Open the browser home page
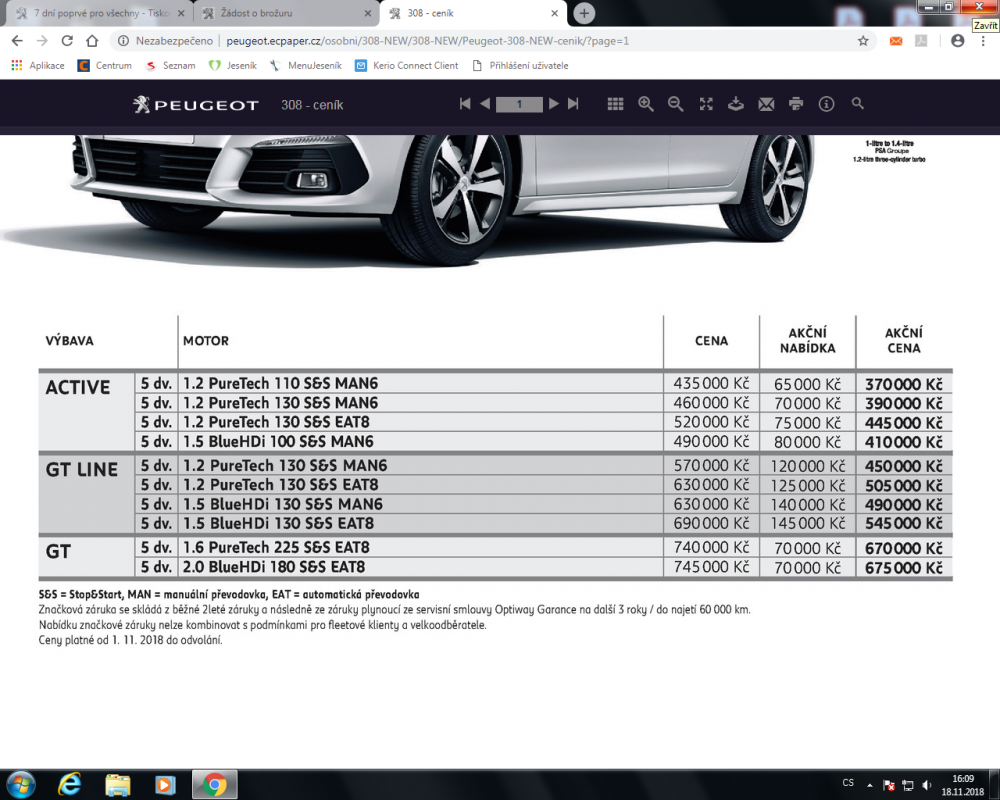The width and height of the screenshot is (1000, 800). point(92,41)
